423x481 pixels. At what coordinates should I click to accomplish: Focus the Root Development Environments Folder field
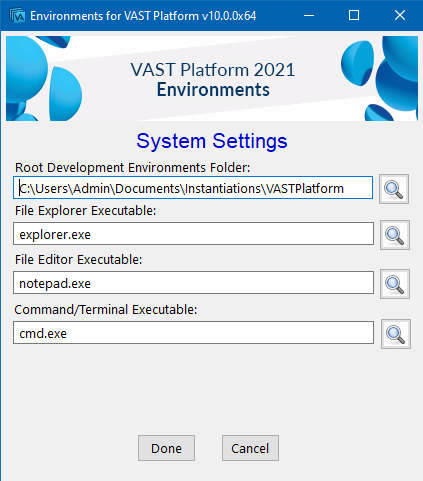click(x=193, y=188)
